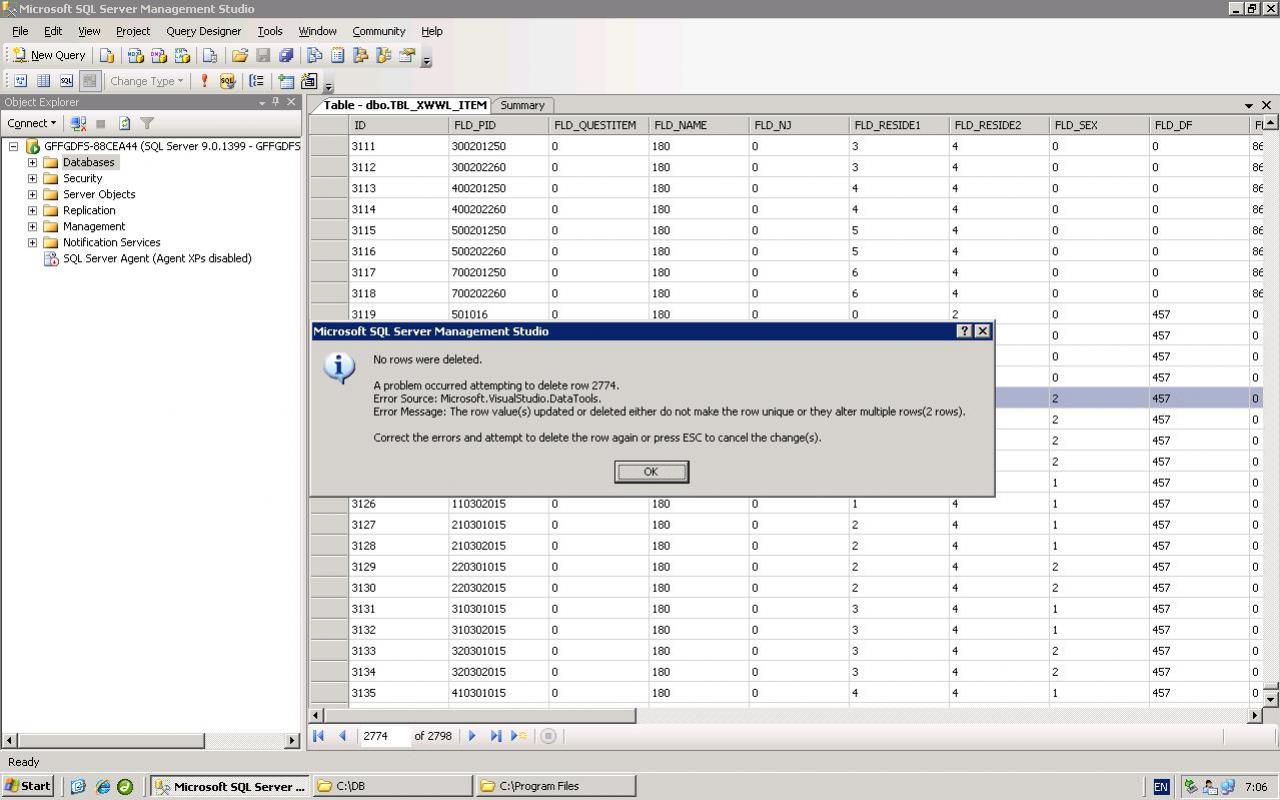Screen dimensions: 1280x800
Task: Open the Template Explorer icon
Action: point(383,56)
